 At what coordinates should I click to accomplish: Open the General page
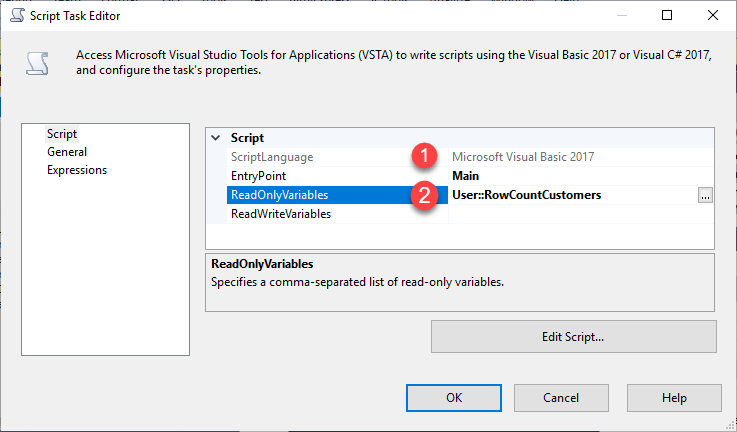[x=67, y=152]
